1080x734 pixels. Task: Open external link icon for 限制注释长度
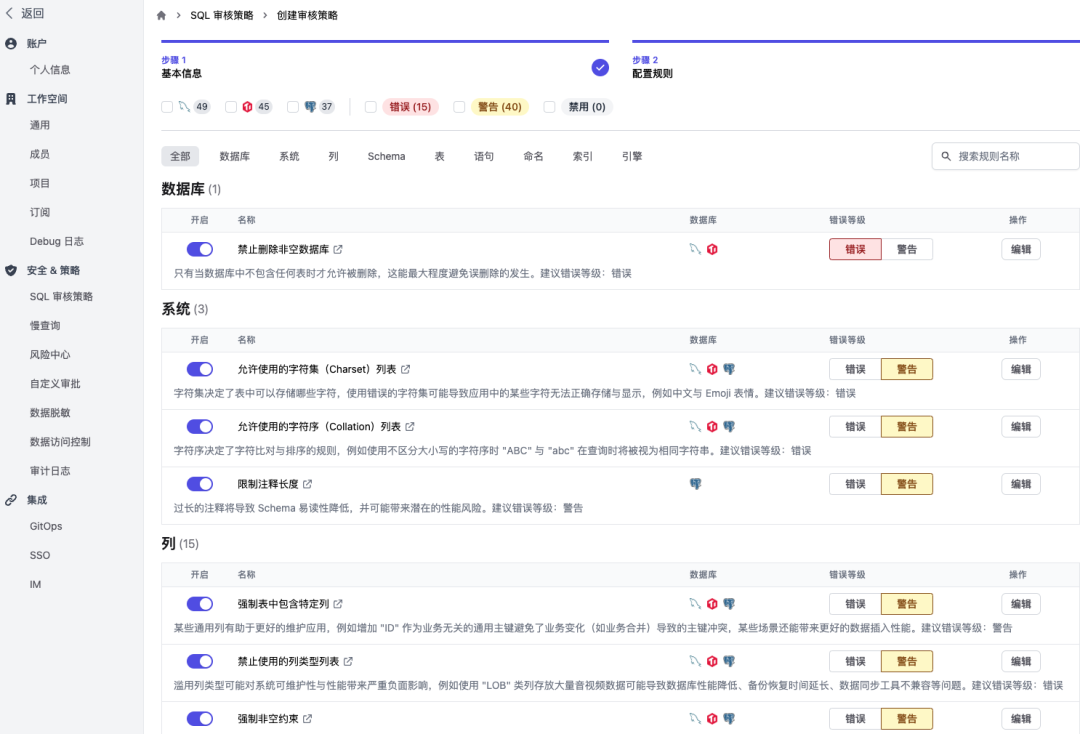308,484
